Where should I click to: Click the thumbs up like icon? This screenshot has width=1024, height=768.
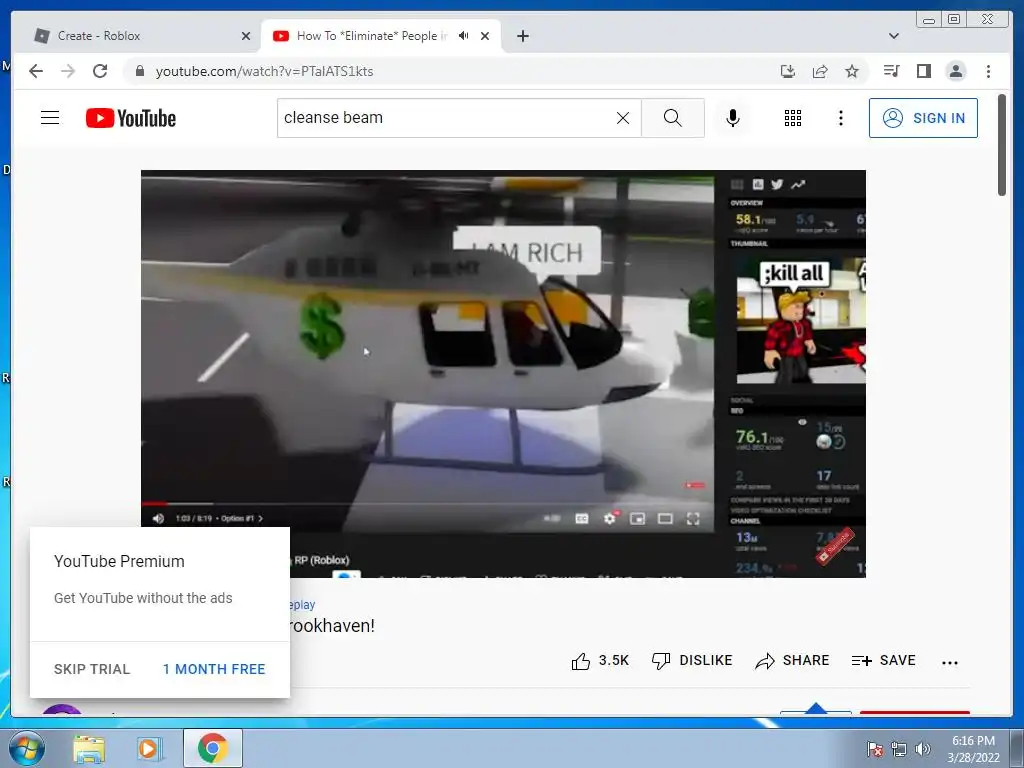(581, 662)
